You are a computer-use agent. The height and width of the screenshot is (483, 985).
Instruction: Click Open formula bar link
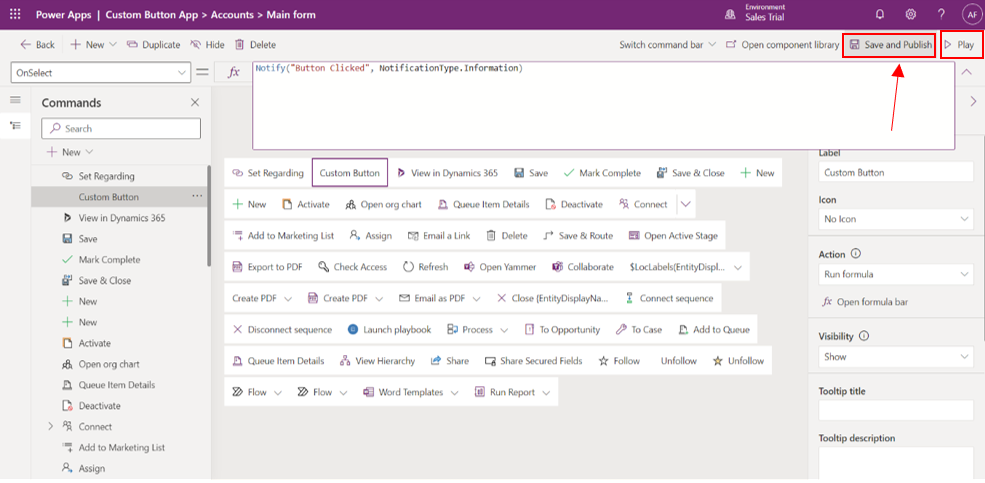(x=866, y=302)
